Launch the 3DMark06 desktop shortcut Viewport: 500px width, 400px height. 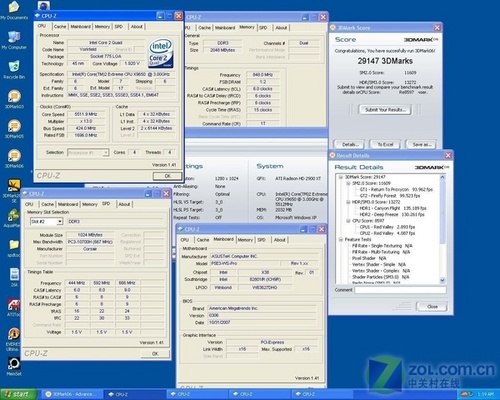14,159
